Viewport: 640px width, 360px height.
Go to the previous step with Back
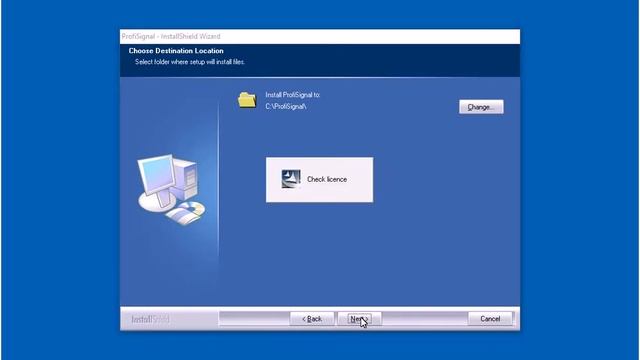[x=312, y=319]
